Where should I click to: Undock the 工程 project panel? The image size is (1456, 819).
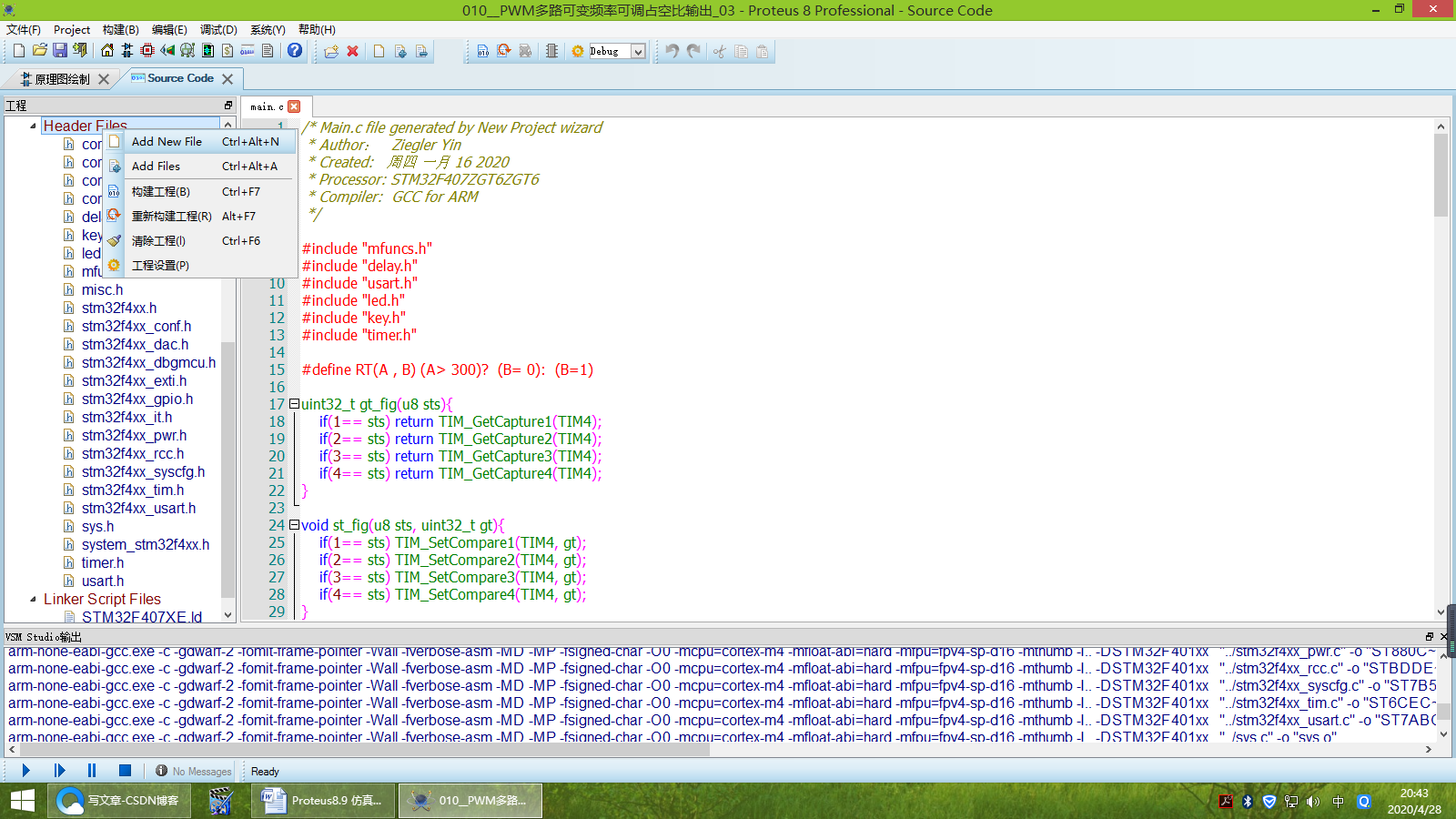click(227, 106)
